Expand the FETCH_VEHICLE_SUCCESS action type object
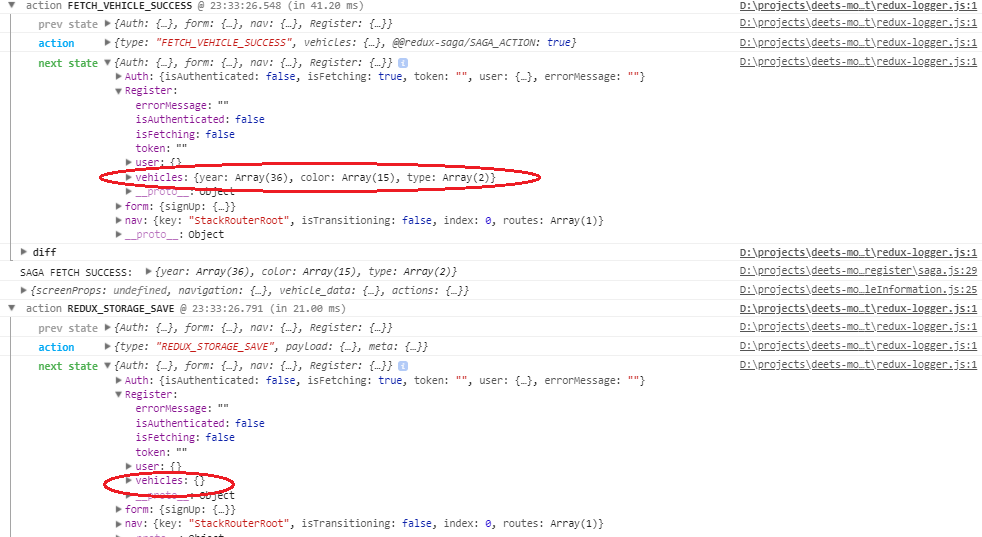This screenshot has height=537, width=982. [108, 43]
